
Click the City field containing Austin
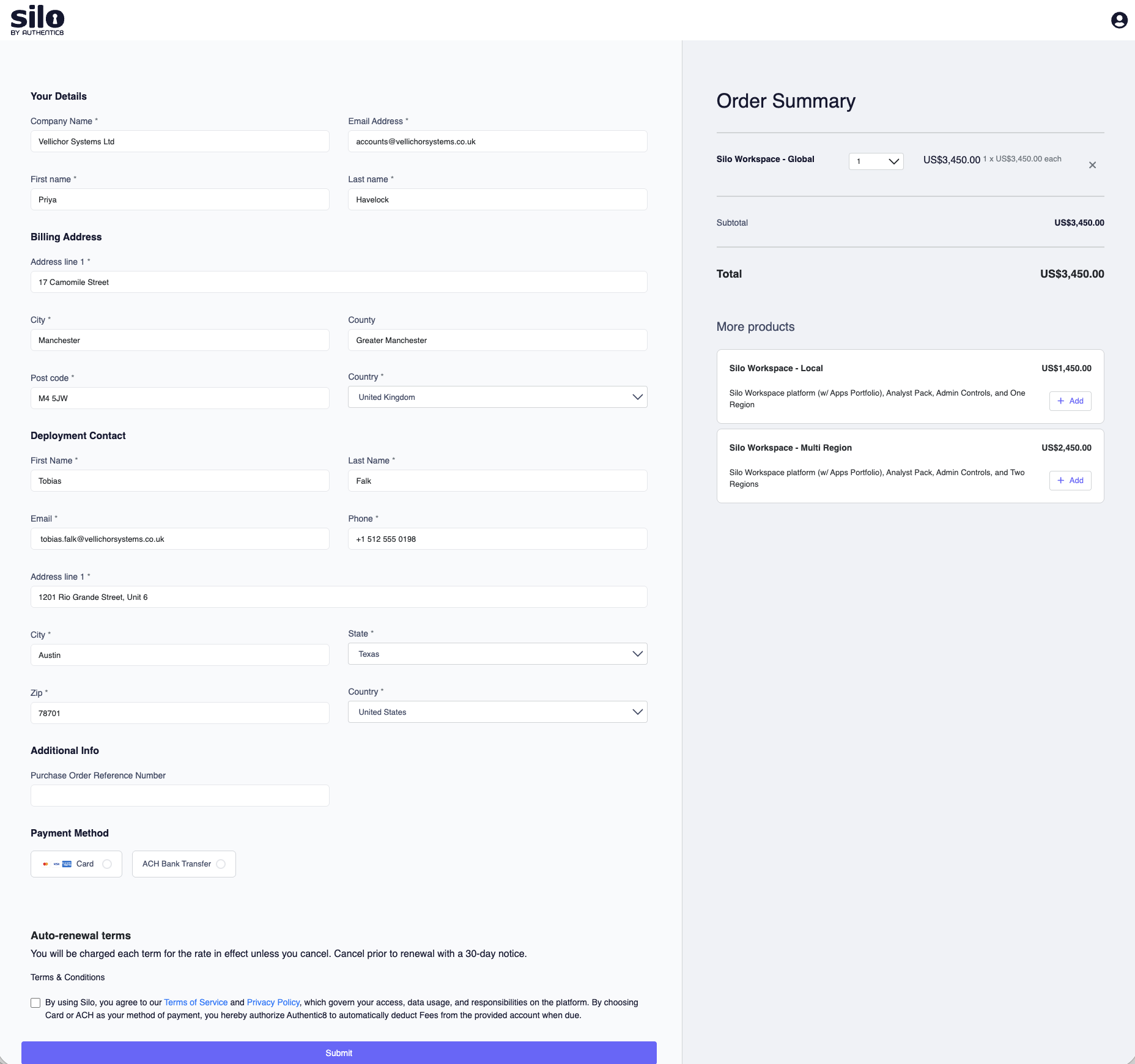180,655
